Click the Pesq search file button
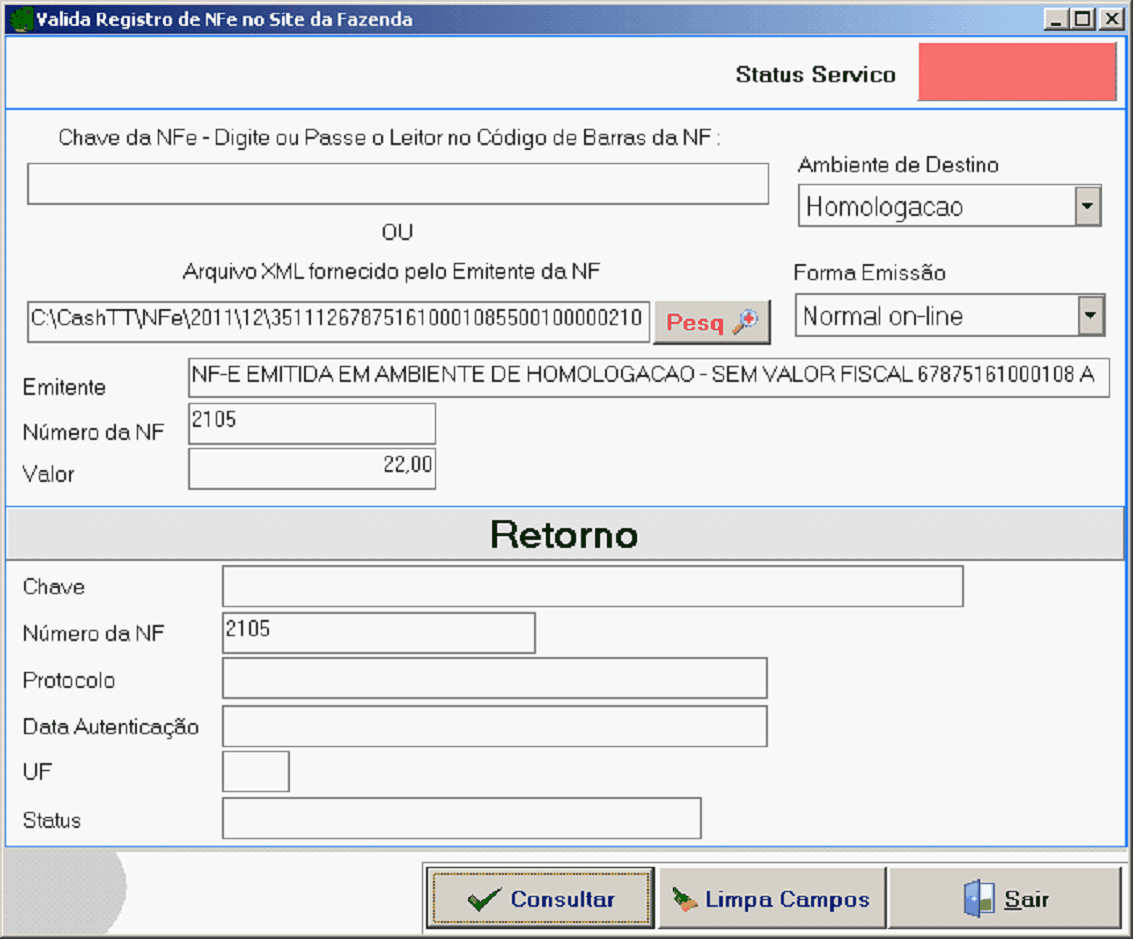This screenshot has height=940, width=1134. pyautogui.click(x=712, y=322)
